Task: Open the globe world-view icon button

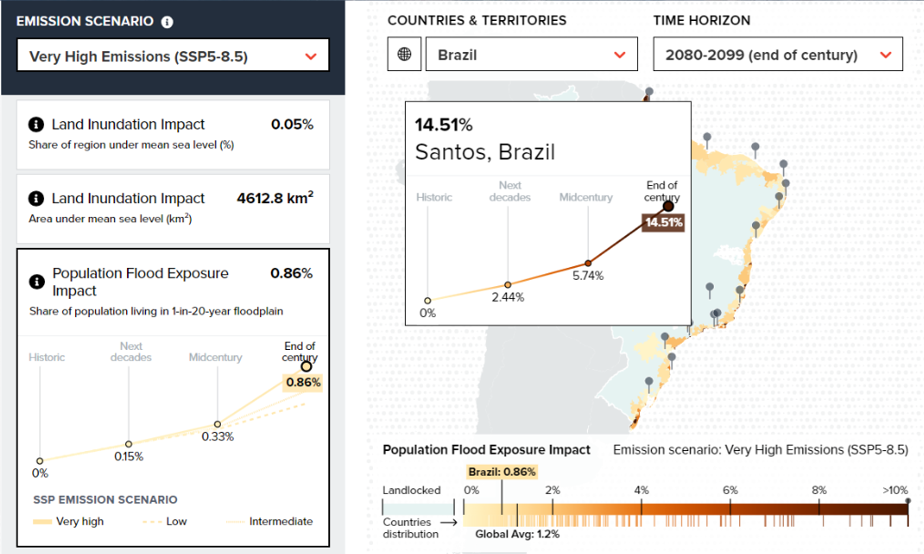Action: tap(404, 54)
